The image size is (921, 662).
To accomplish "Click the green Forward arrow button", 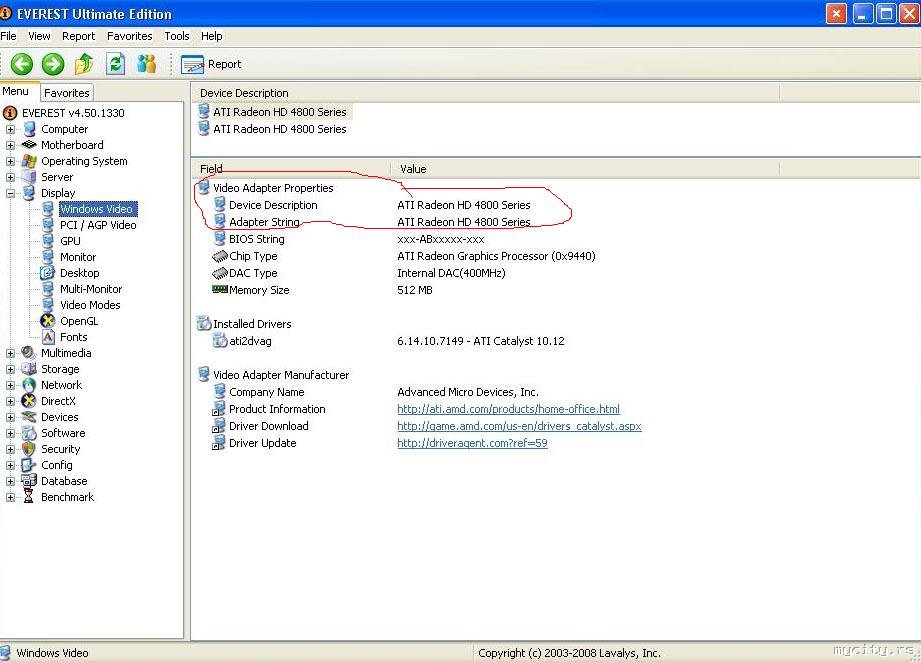I will pos(53,63).
